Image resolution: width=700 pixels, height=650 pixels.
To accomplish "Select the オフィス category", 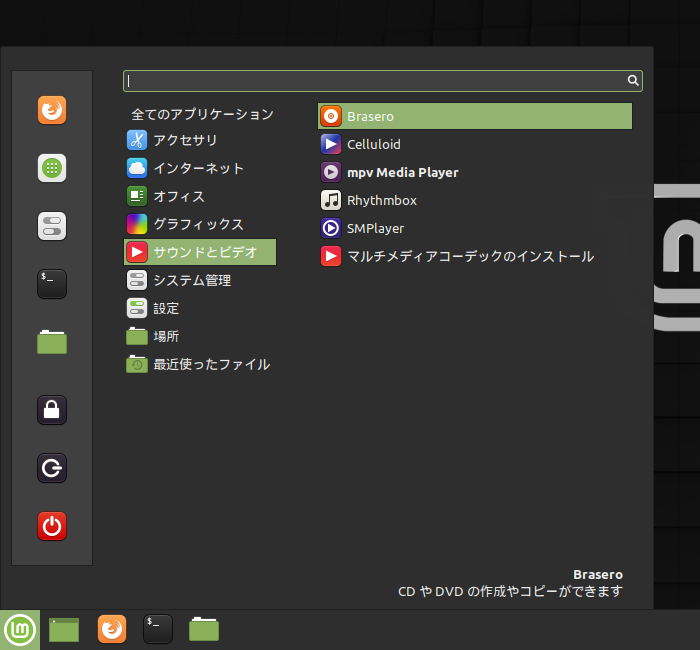I will click(x=200, y=196).
